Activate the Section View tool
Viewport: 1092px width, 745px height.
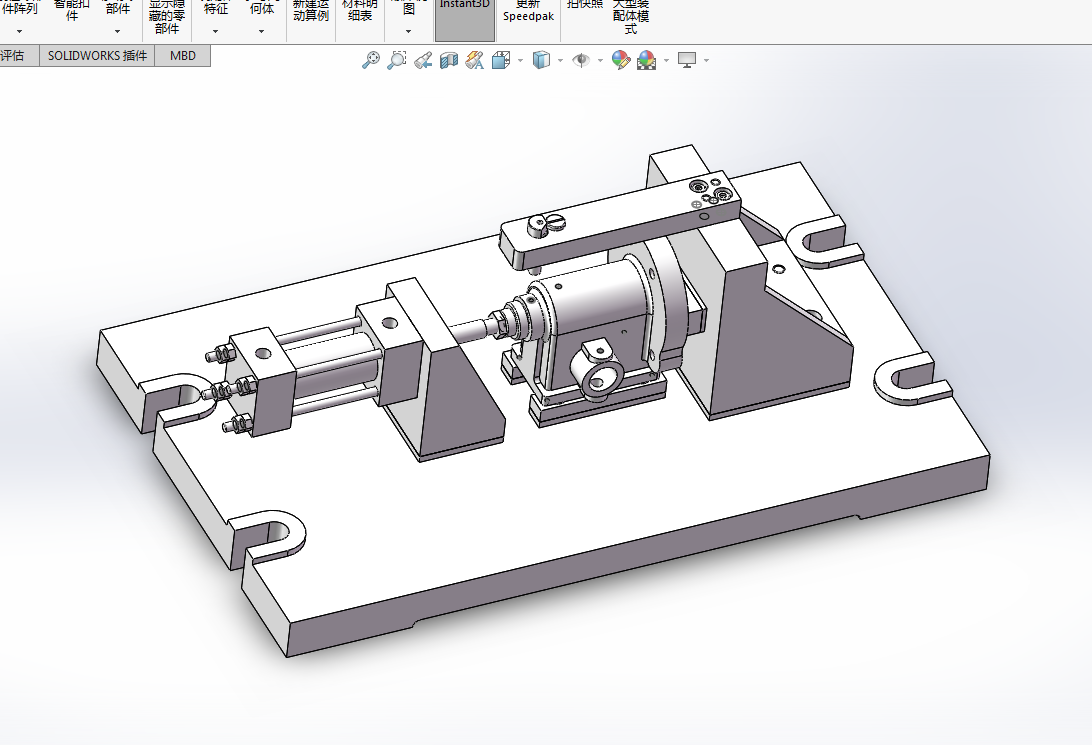pos(448,61)
